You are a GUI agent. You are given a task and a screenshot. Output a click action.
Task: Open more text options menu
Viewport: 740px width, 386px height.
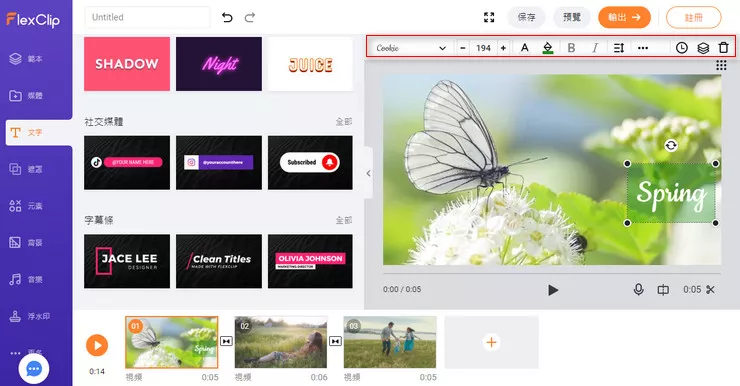(x=643, y=48)
